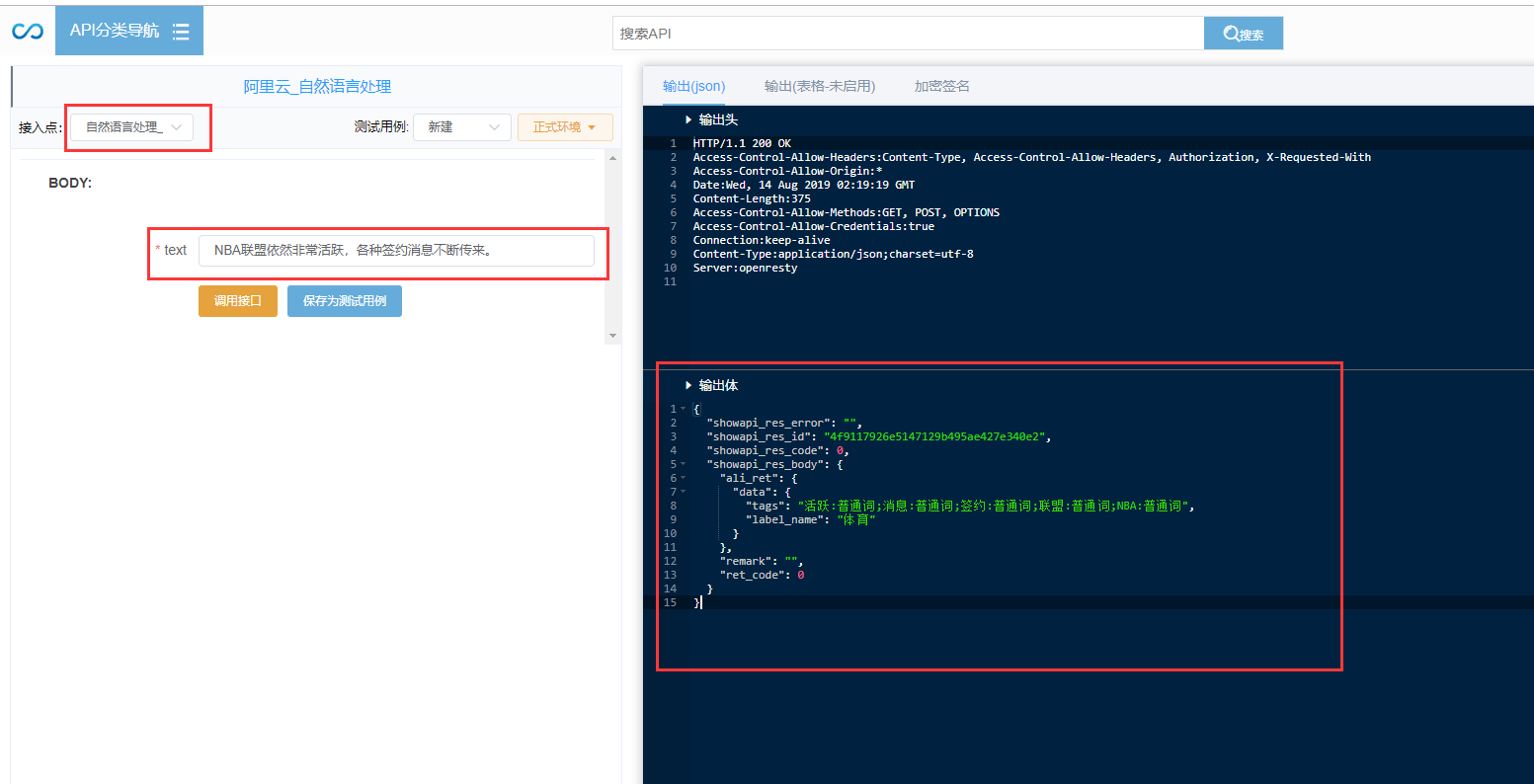Screen dimensions: 1534x784
Task: Switch to 输出(表格-未启用) tab
Action: point(819,86)
